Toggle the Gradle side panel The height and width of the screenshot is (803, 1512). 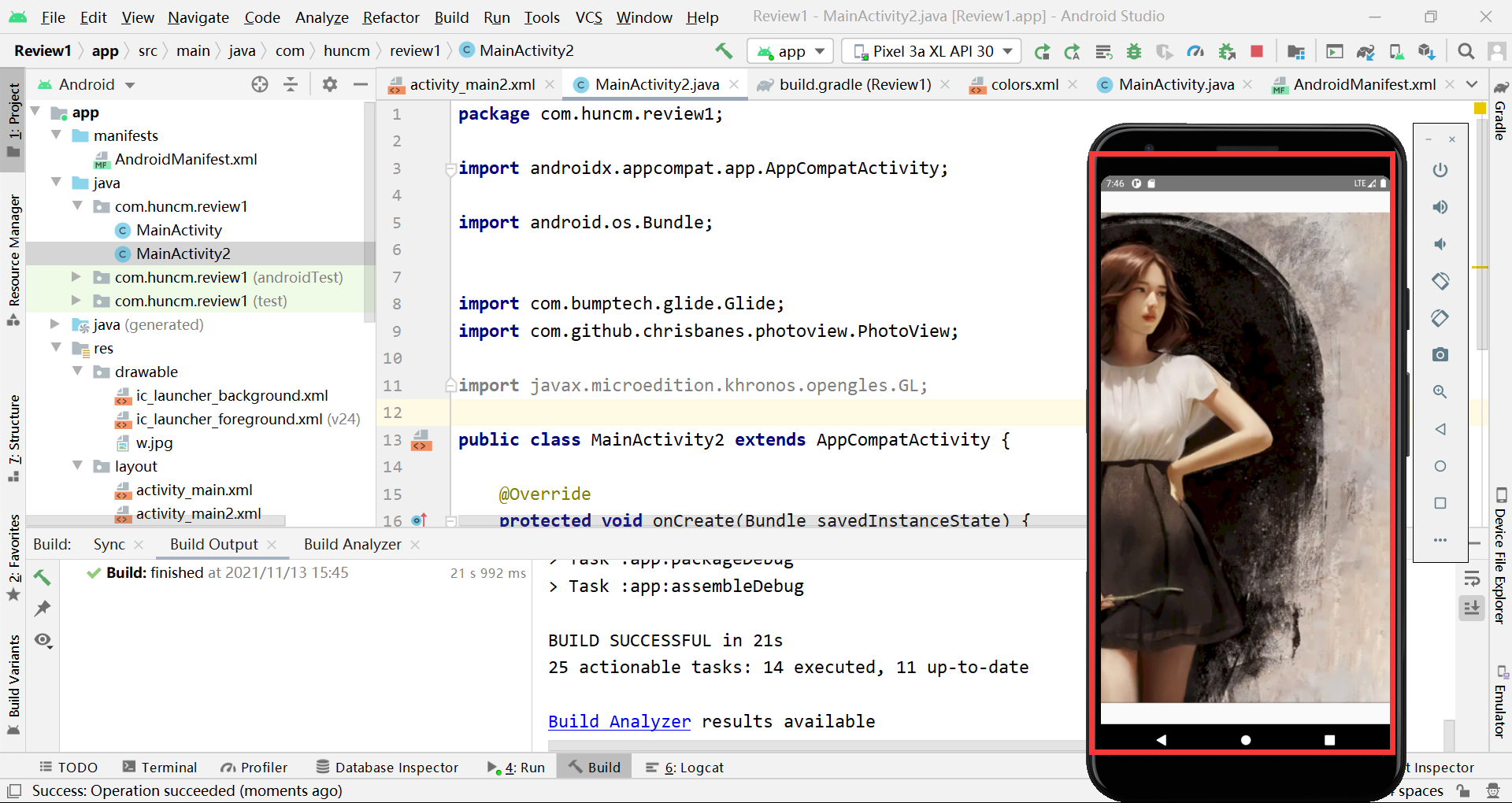(1500, 110)
